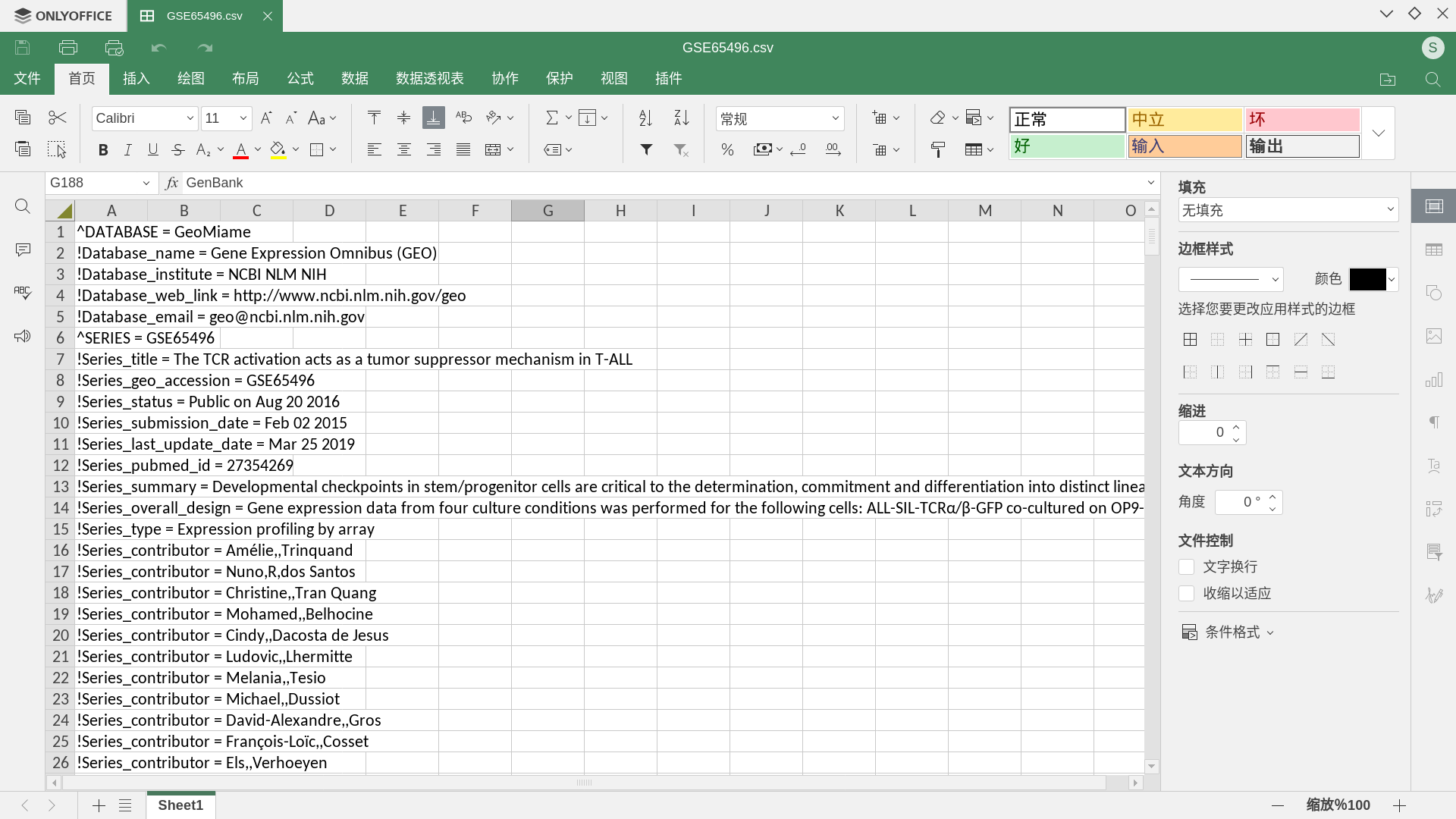Click the Copy icon in the ribbon

(23, 117)
